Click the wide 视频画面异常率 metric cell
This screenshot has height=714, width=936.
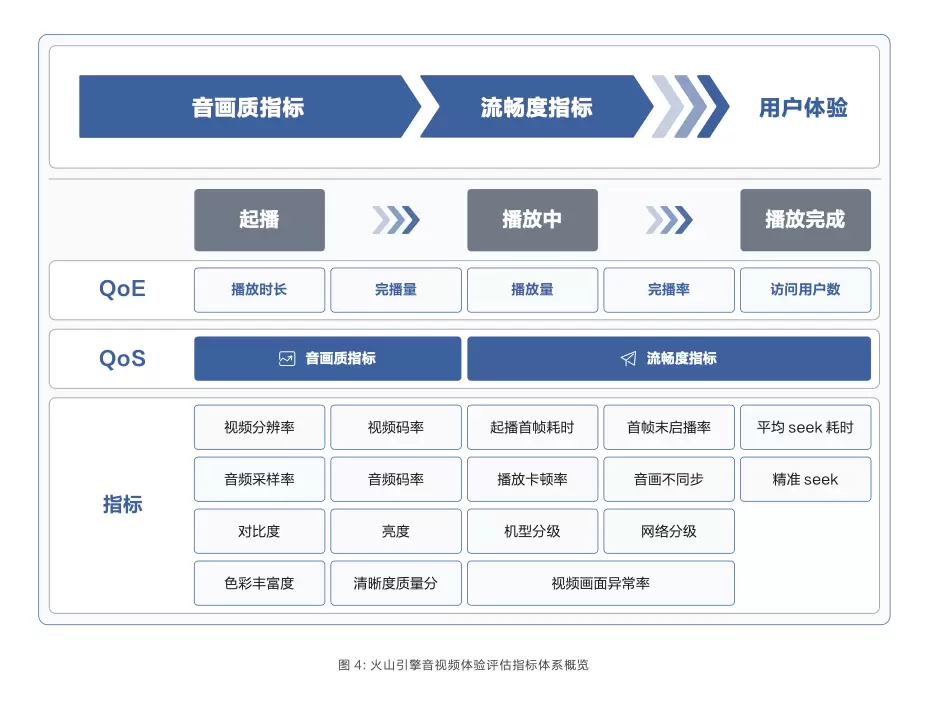pos(601,583)
